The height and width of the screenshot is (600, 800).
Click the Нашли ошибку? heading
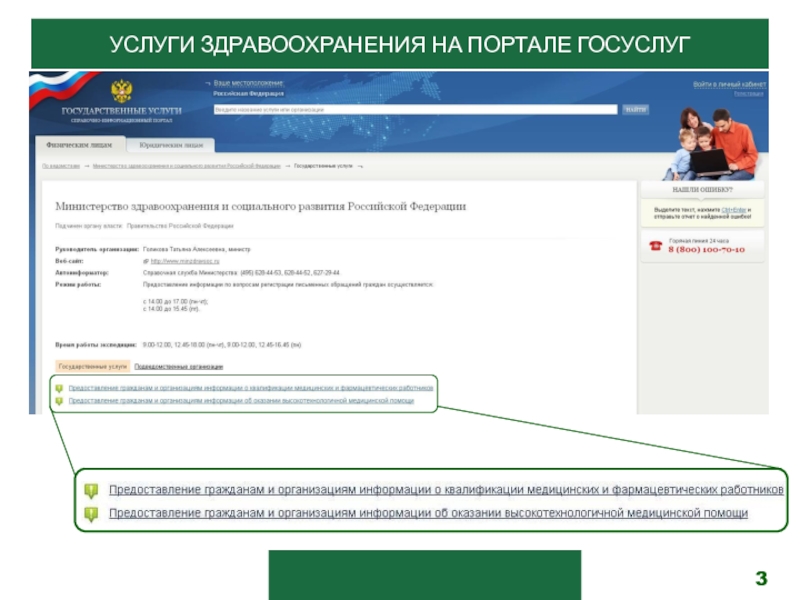[x=703, y=190]
